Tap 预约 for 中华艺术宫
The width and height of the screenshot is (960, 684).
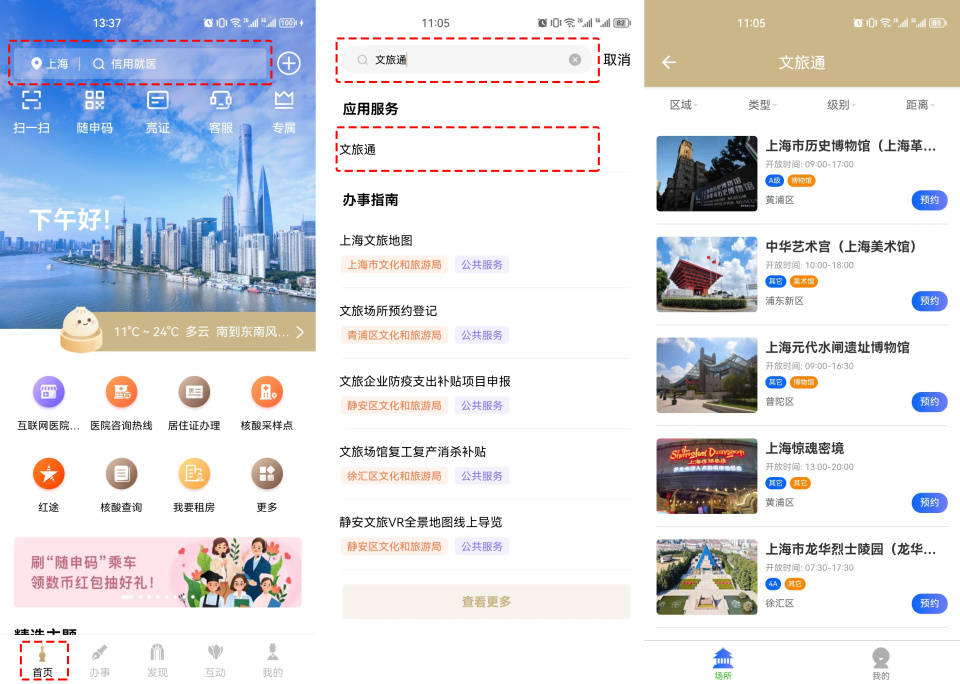(929, 301)
